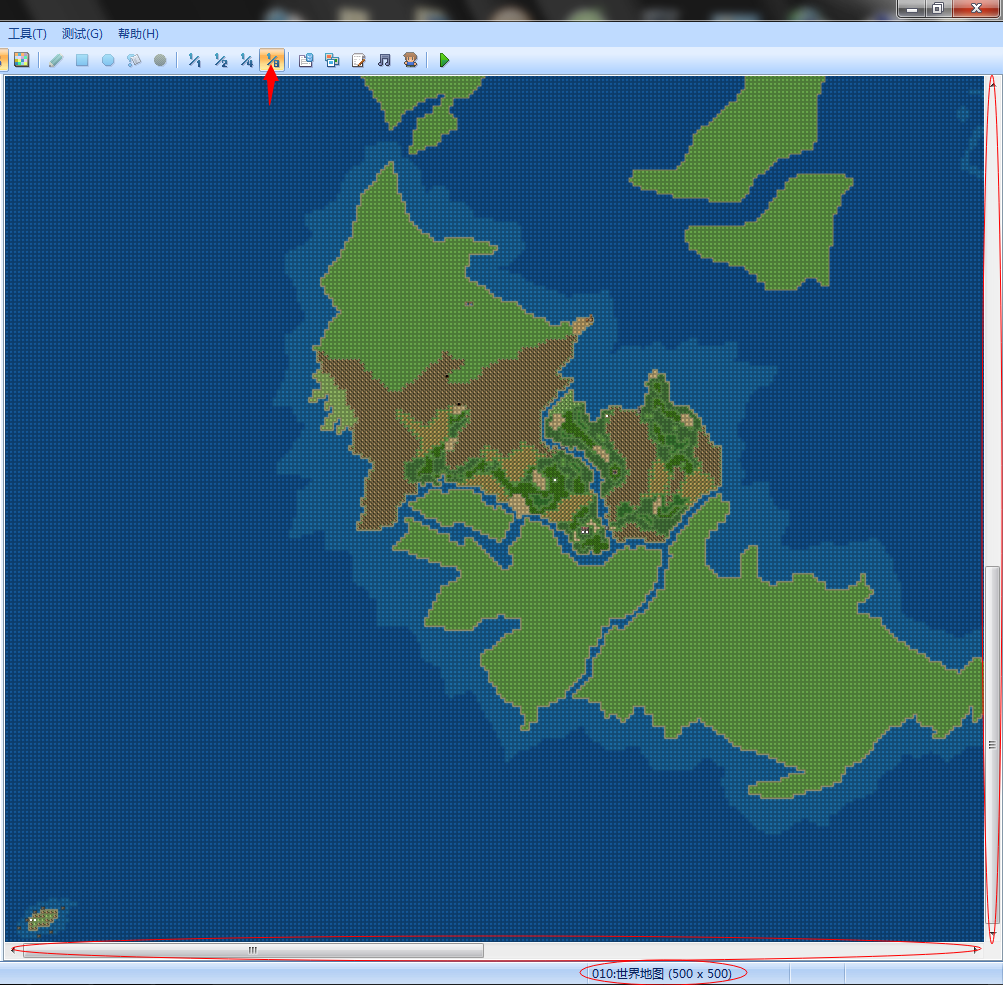The width and height of the screenshot is (1003, 985).
Task: Select the Region mode icon
Action: click(x=22, y=60)
